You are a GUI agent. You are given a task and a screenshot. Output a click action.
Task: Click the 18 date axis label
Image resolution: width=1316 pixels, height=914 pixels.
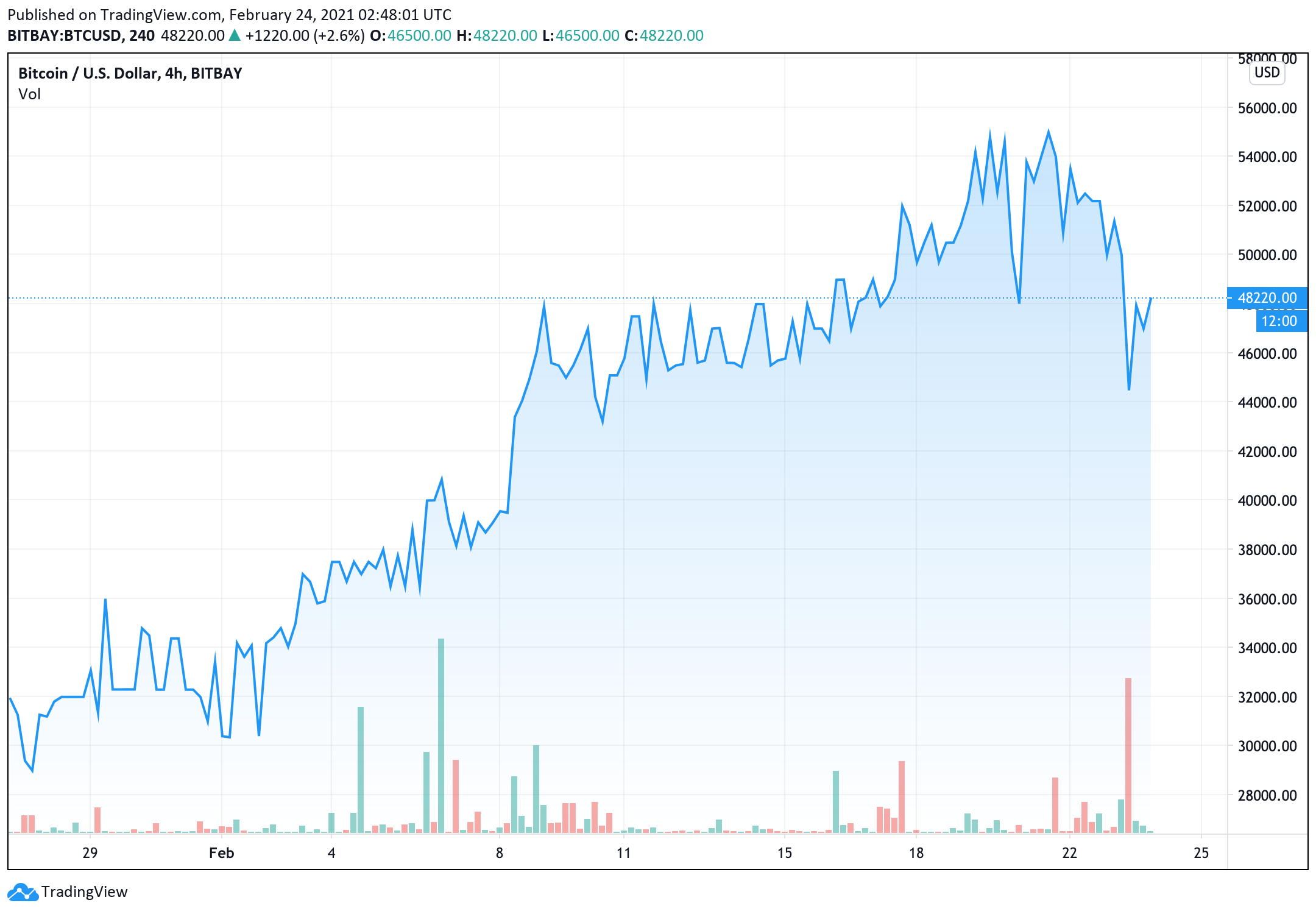point(916,853)
